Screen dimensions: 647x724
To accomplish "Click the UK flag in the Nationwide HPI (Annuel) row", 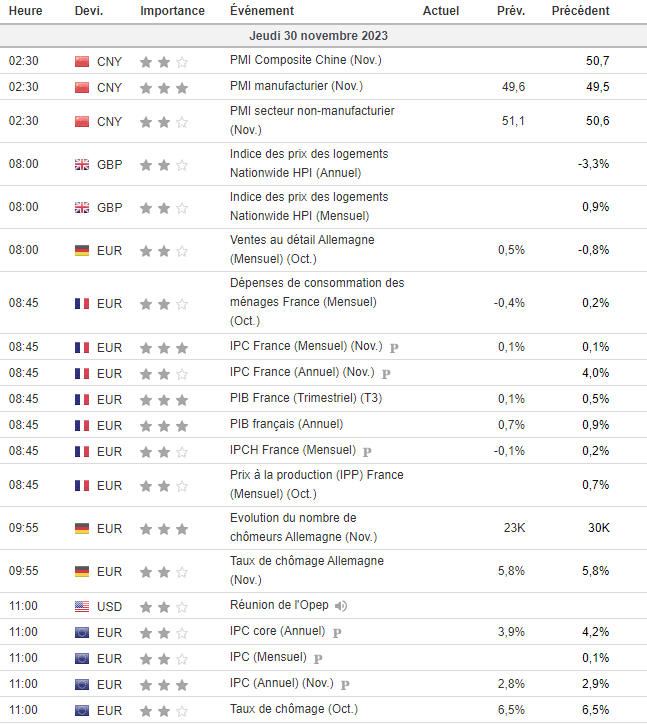I will [82, 165].
